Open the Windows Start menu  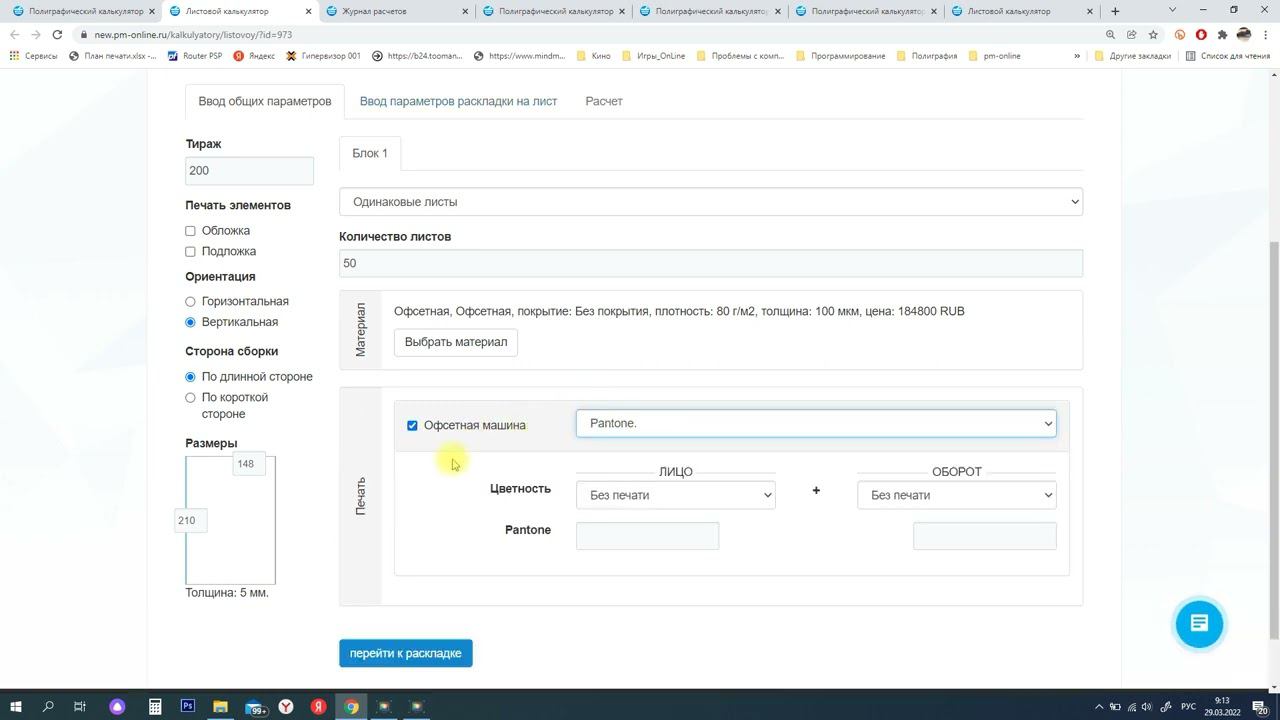15,707
